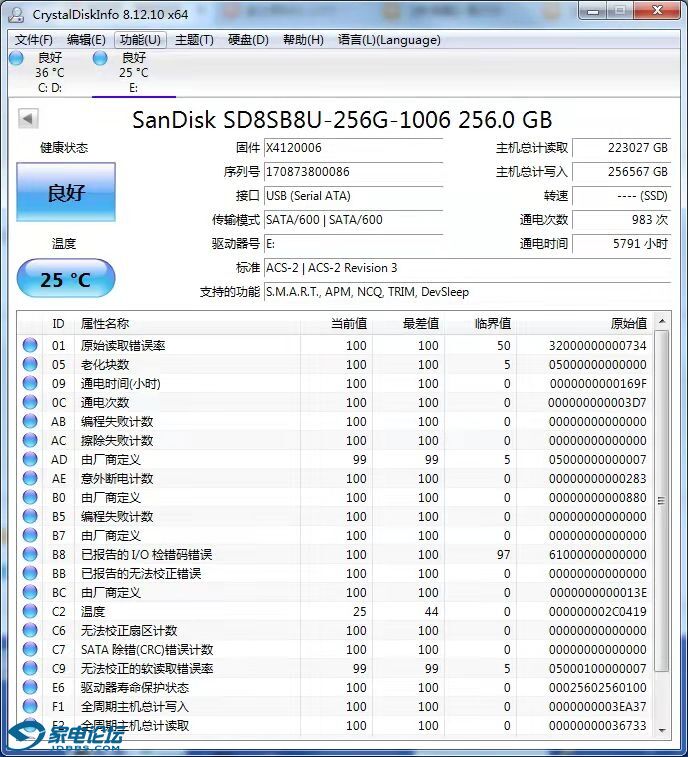The width and height of the screenshot is (688, 757).
Task: Click the SMART list scrollbar thumb
Action: pyautogui.click(x=662, y=501)
